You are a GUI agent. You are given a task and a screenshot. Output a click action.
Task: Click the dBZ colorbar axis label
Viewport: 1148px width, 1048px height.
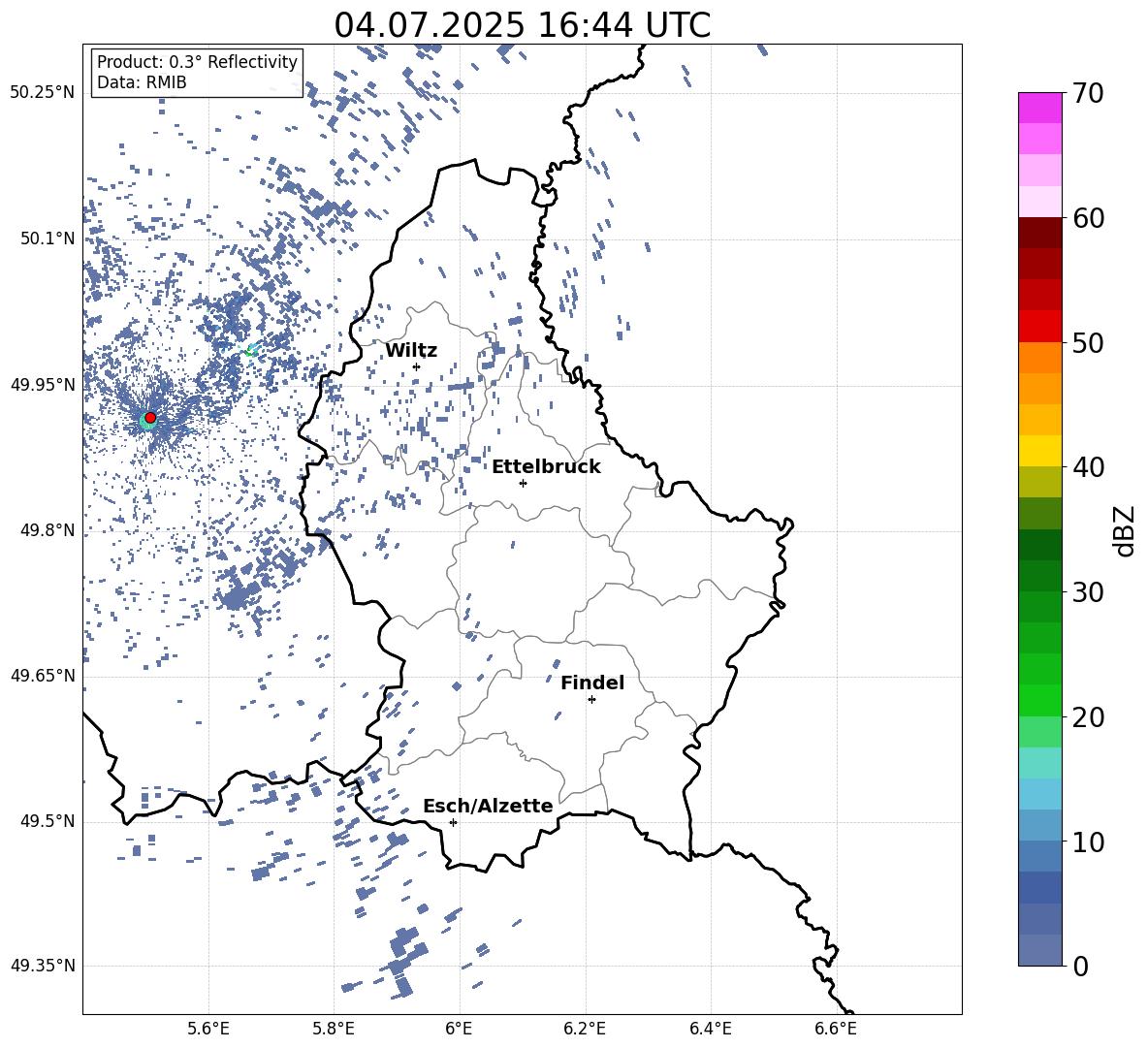[x=1126, y=530]
